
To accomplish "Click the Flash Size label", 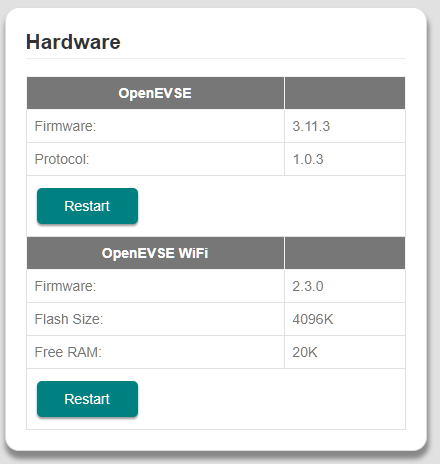I will point(69,319).
